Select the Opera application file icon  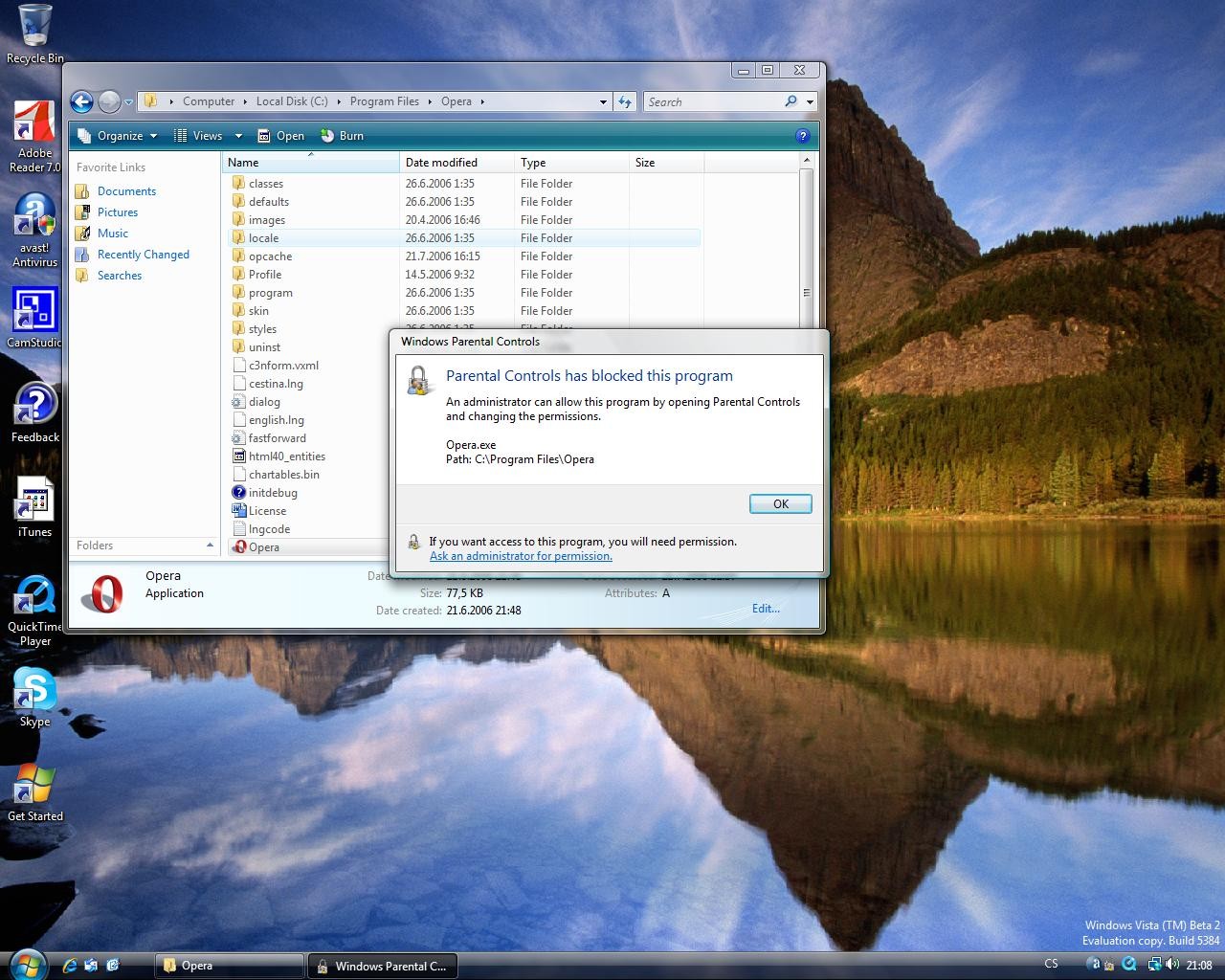tap(239, 547)
